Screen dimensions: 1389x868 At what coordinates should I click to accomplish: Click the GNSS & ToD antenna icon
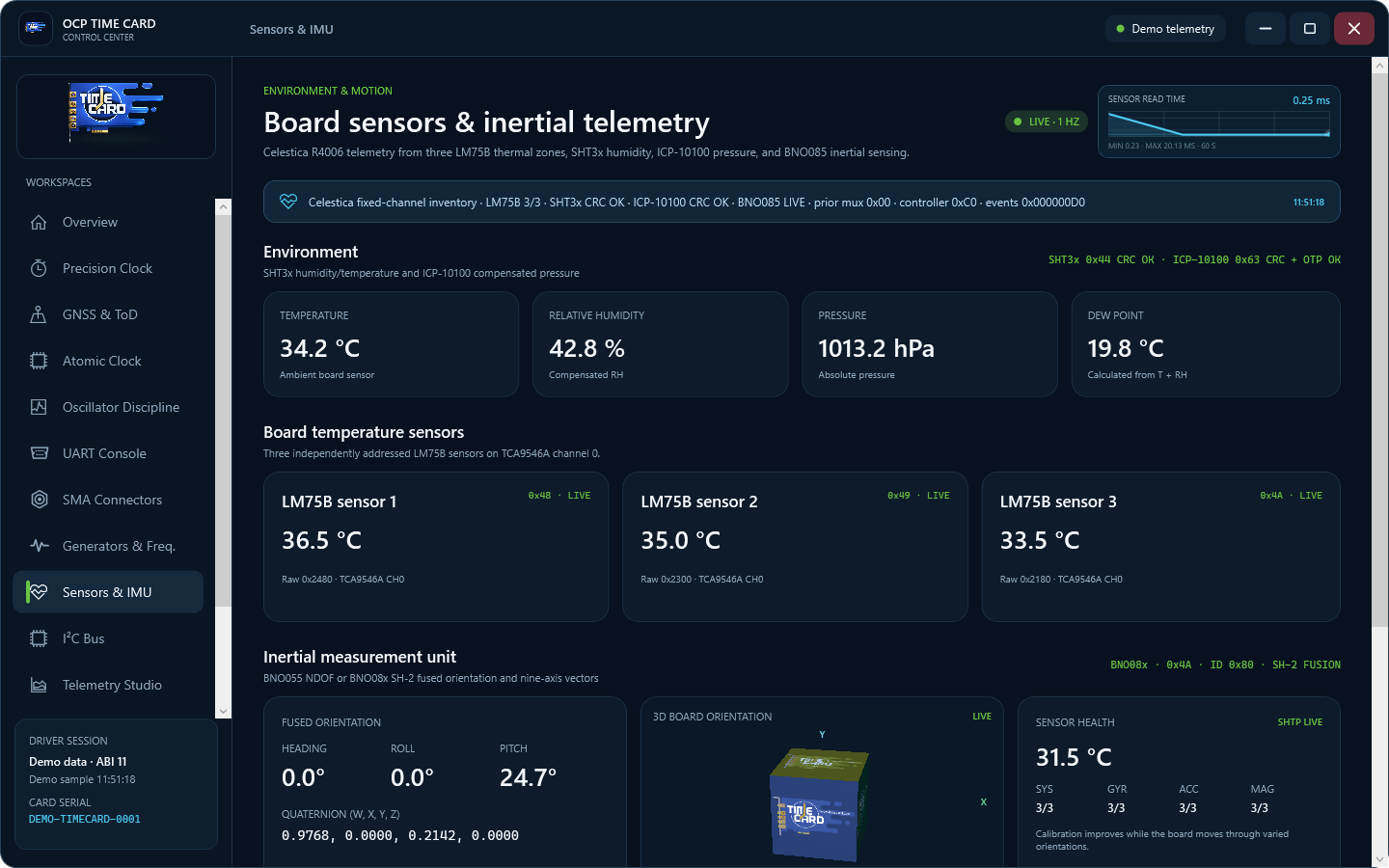click(39, 314)
